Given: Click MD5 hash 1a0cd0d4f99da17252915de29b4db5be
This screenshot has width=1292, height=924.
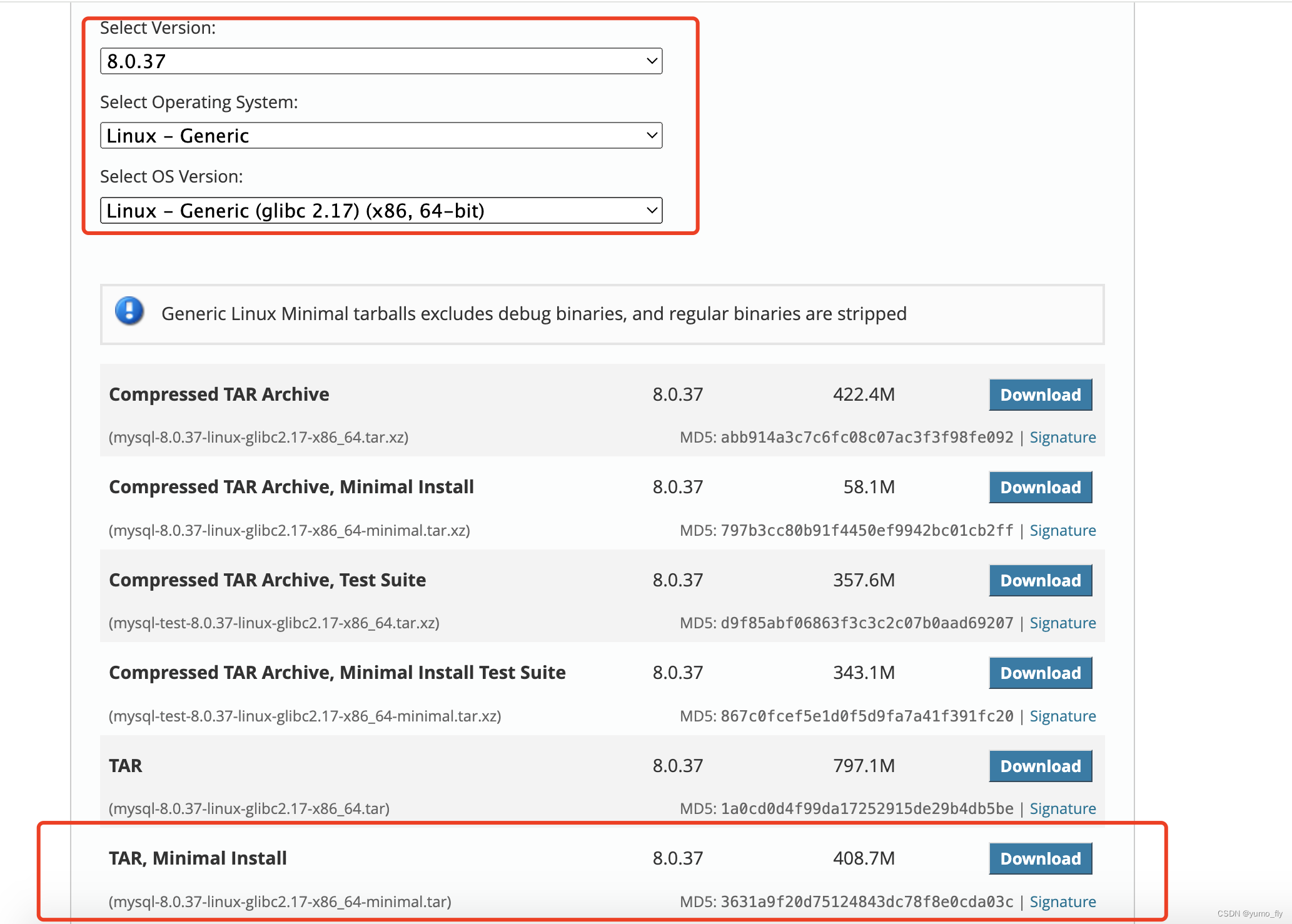Looking at the screenshot, I should coord(867,808).
